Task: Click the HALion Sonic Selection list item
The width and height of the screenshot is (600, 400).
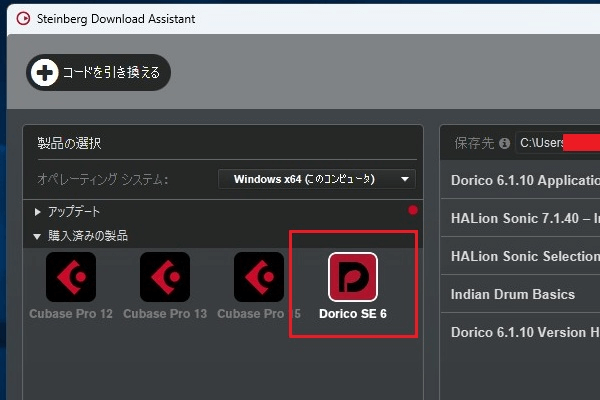Action: click(x=524, y=256)
